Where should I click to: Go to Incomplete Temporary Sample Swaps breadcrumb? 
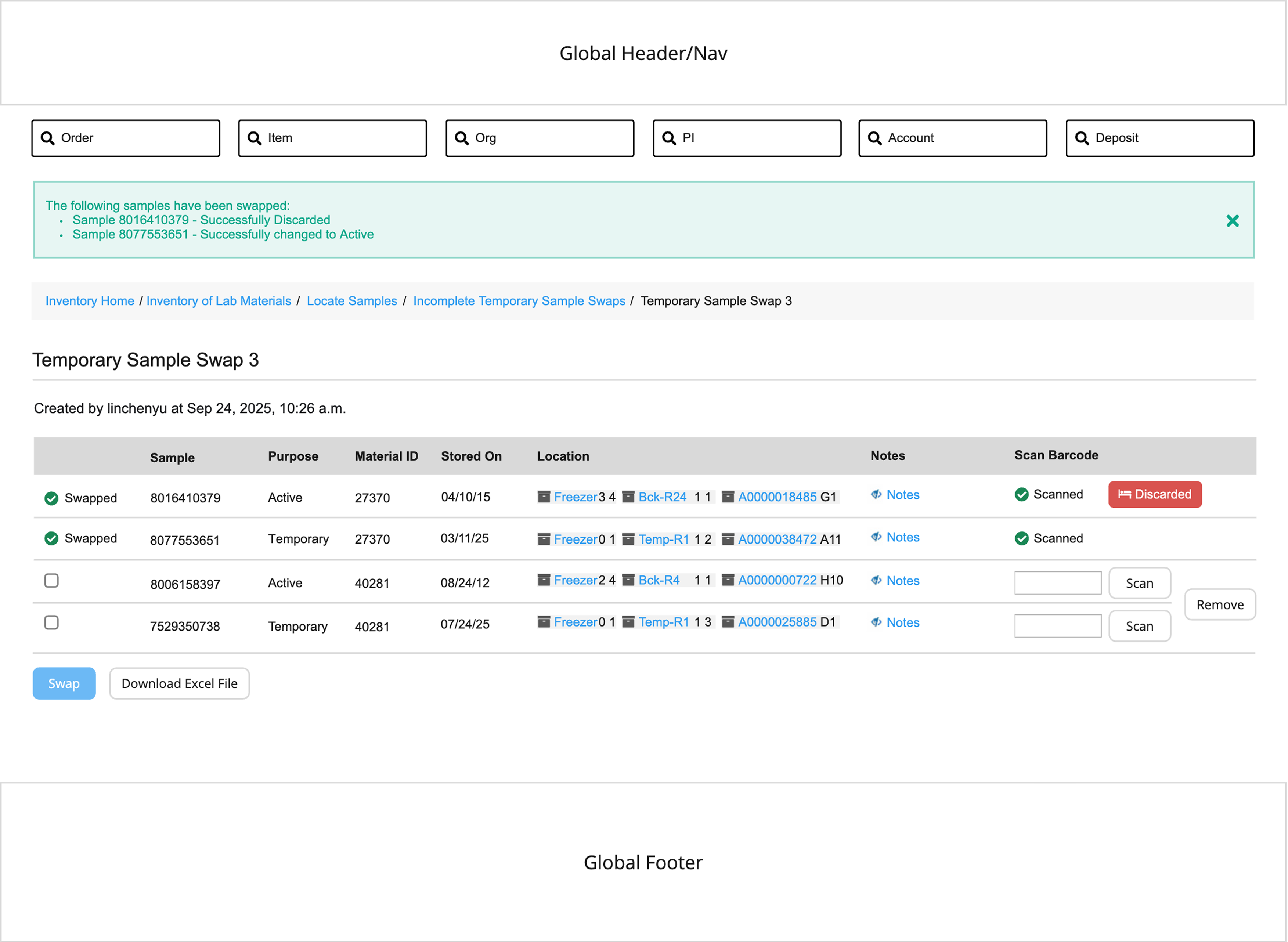tap(519, 301)
